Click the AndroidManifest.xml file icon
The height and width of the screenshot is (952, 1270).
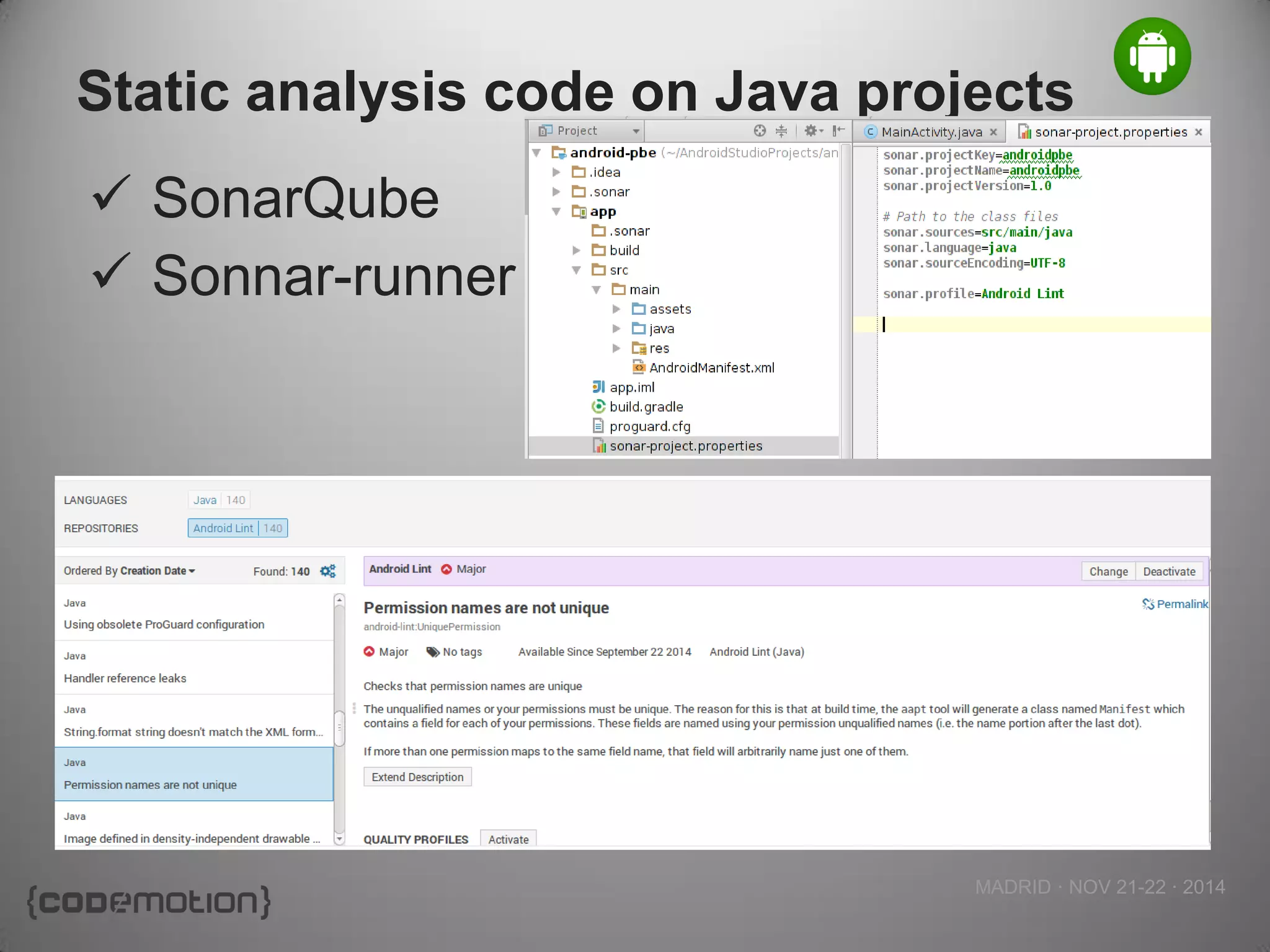639,368
